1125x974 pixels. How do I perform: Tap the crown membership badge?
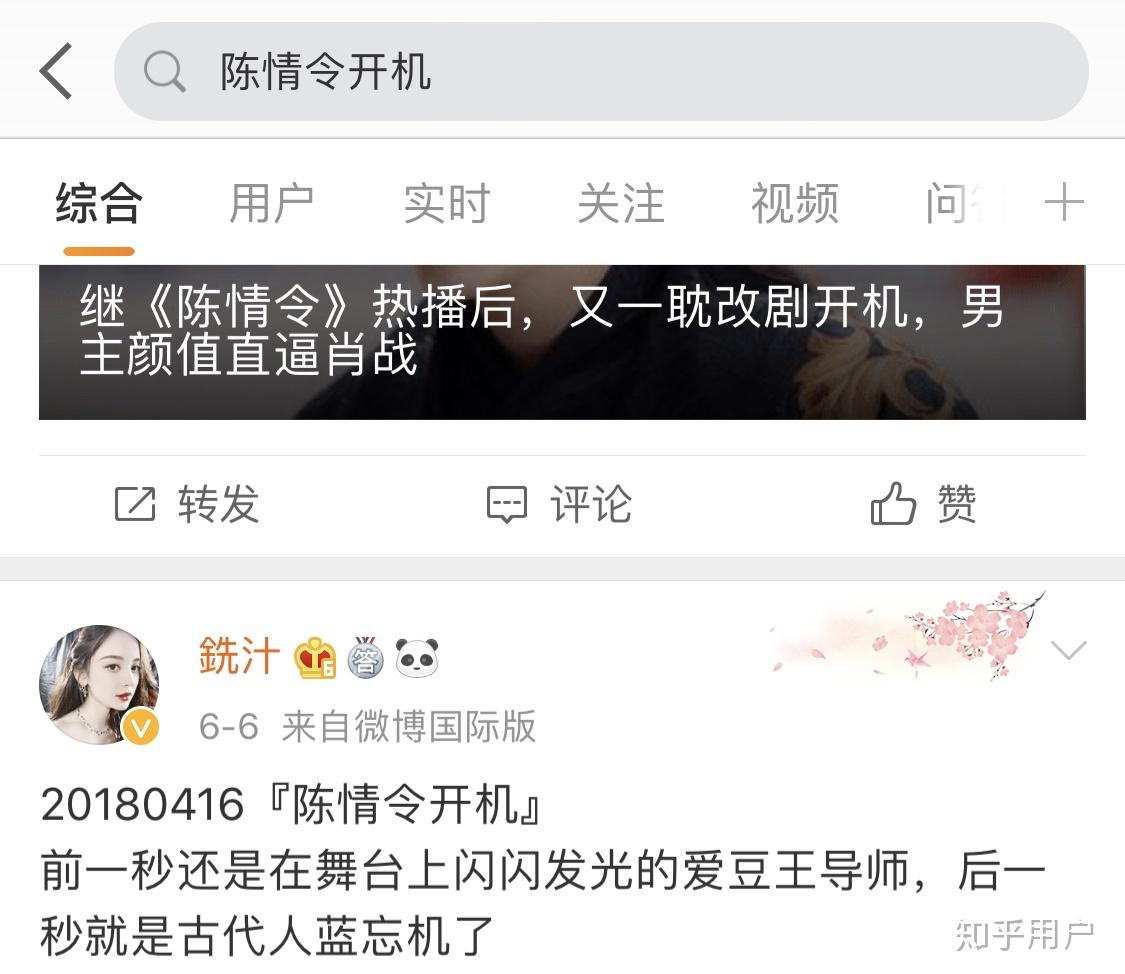(x=314, y=657)
